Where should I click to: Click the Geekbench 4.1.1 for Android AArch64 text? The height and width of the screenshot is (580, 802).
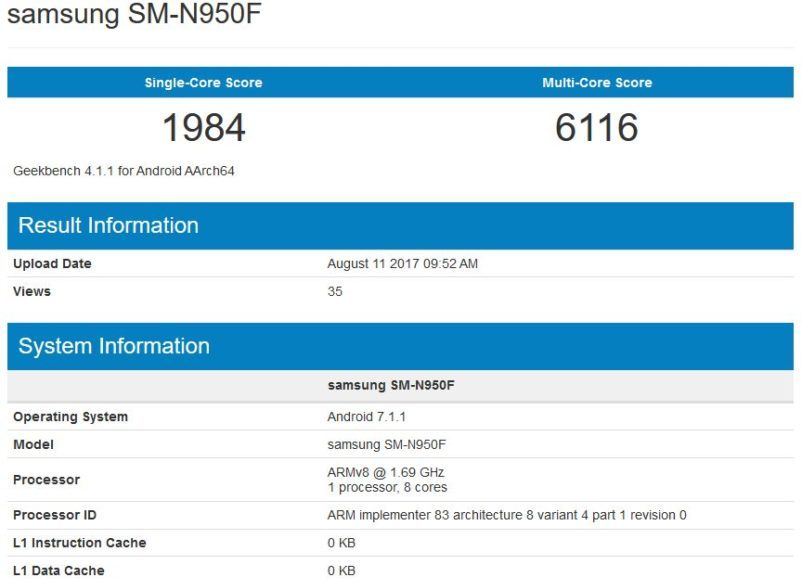coord(124,171)
